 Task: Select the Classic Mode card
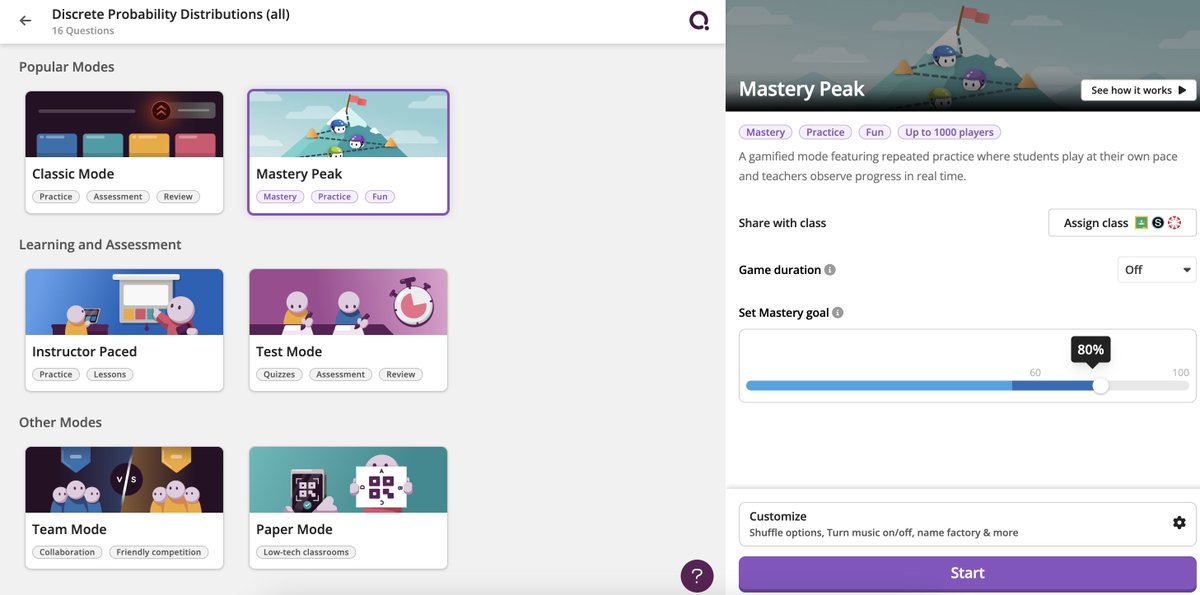point(124,152)
